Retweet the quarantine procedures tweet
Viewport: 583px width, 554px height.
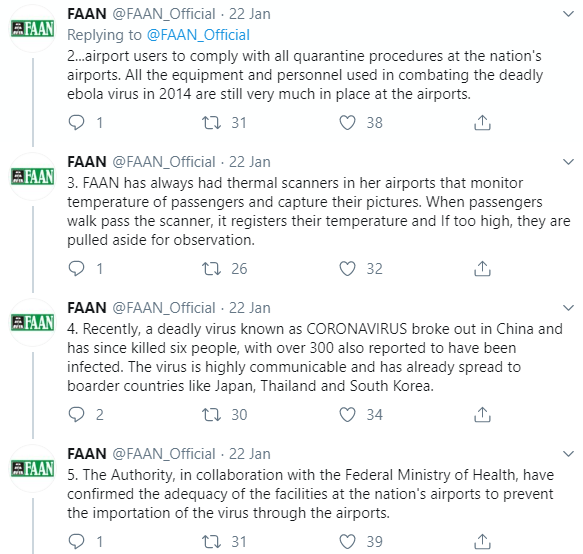pyautogui.click(x=211, y=122)
